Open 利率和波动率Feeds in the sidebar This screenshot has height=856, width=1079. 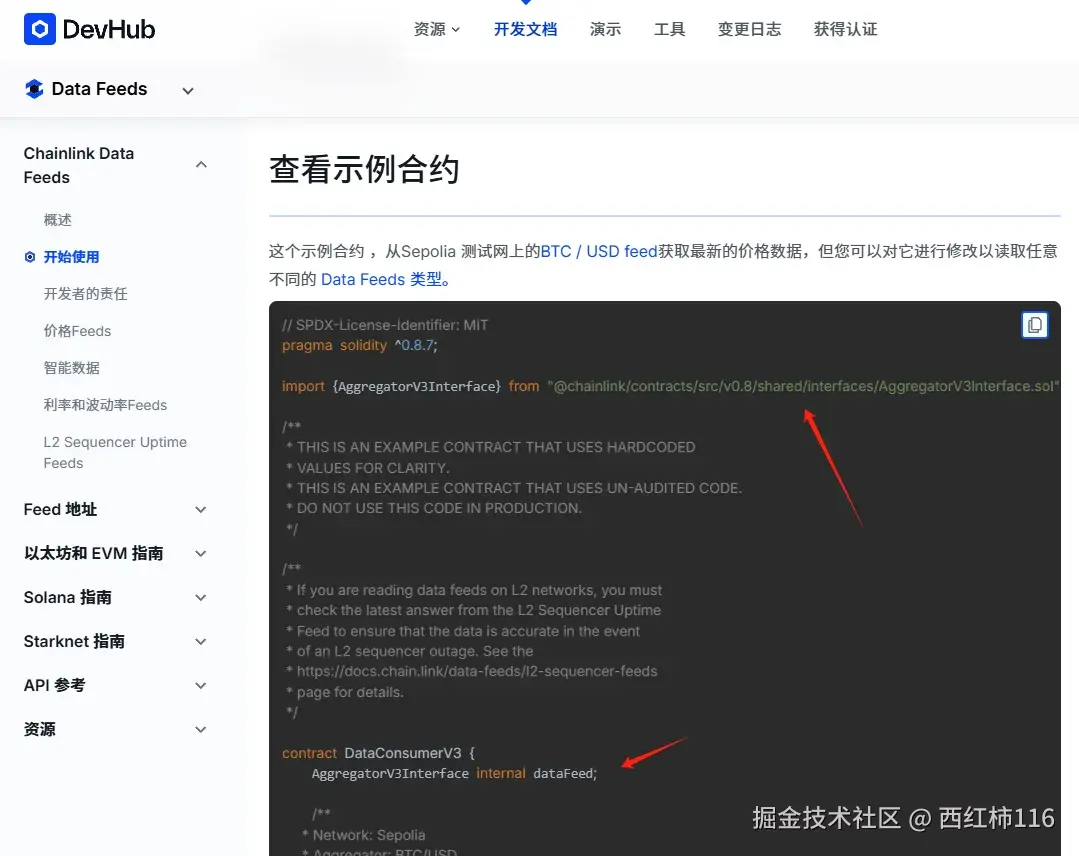click(x=105, y=405)
